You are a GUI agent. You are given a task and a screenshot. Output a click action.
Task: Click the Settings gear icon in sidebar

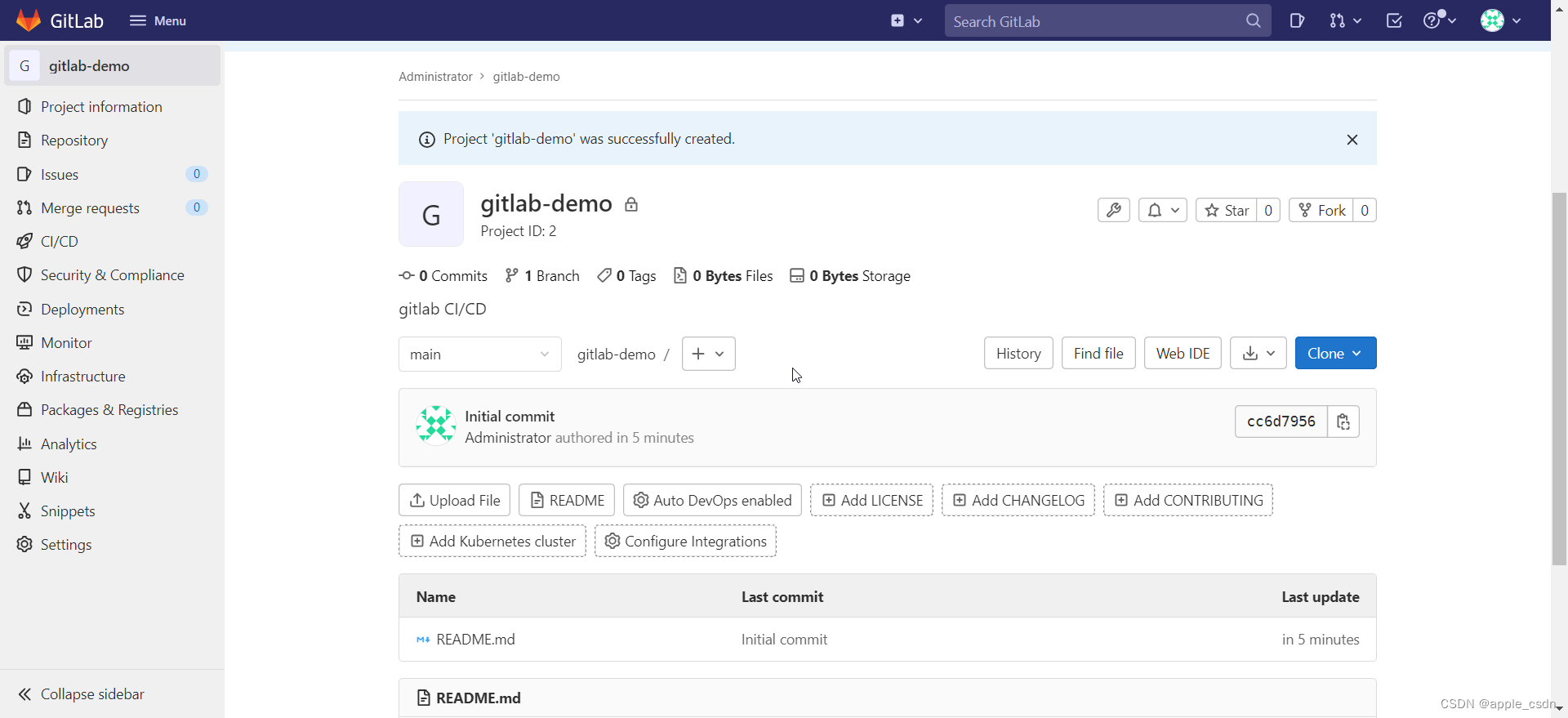coord(24,544)
